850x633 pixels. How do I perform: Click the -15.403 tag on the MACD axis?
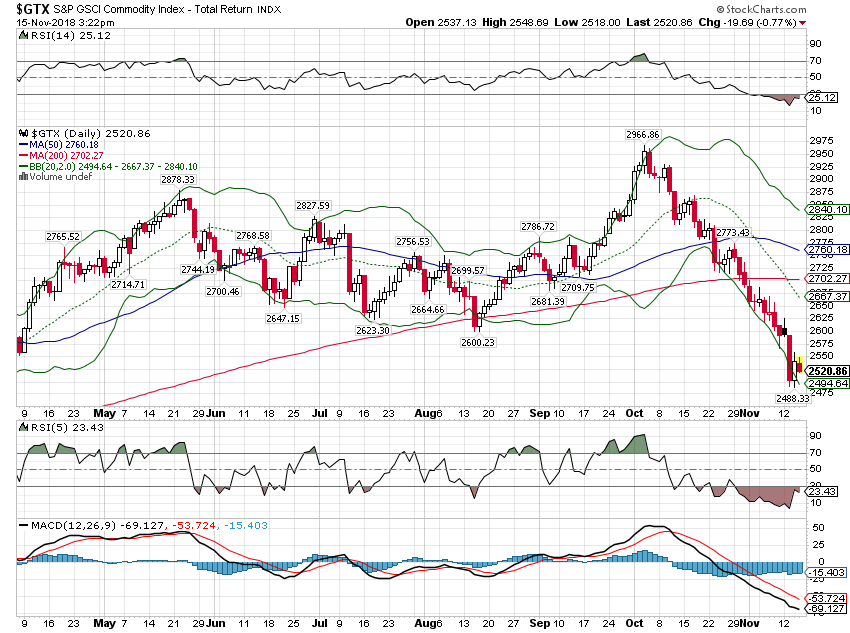(826, 572)
